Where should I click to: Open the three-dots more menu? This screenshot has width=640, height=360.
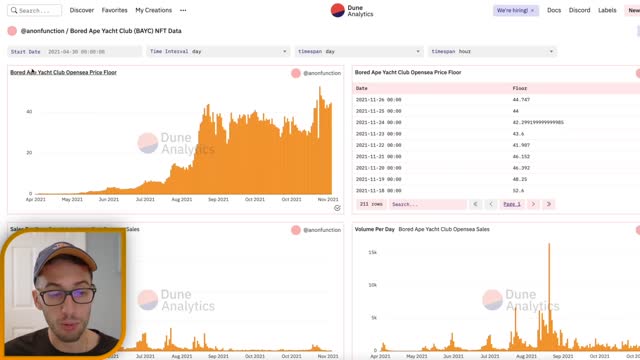click(x=183, y=10)
